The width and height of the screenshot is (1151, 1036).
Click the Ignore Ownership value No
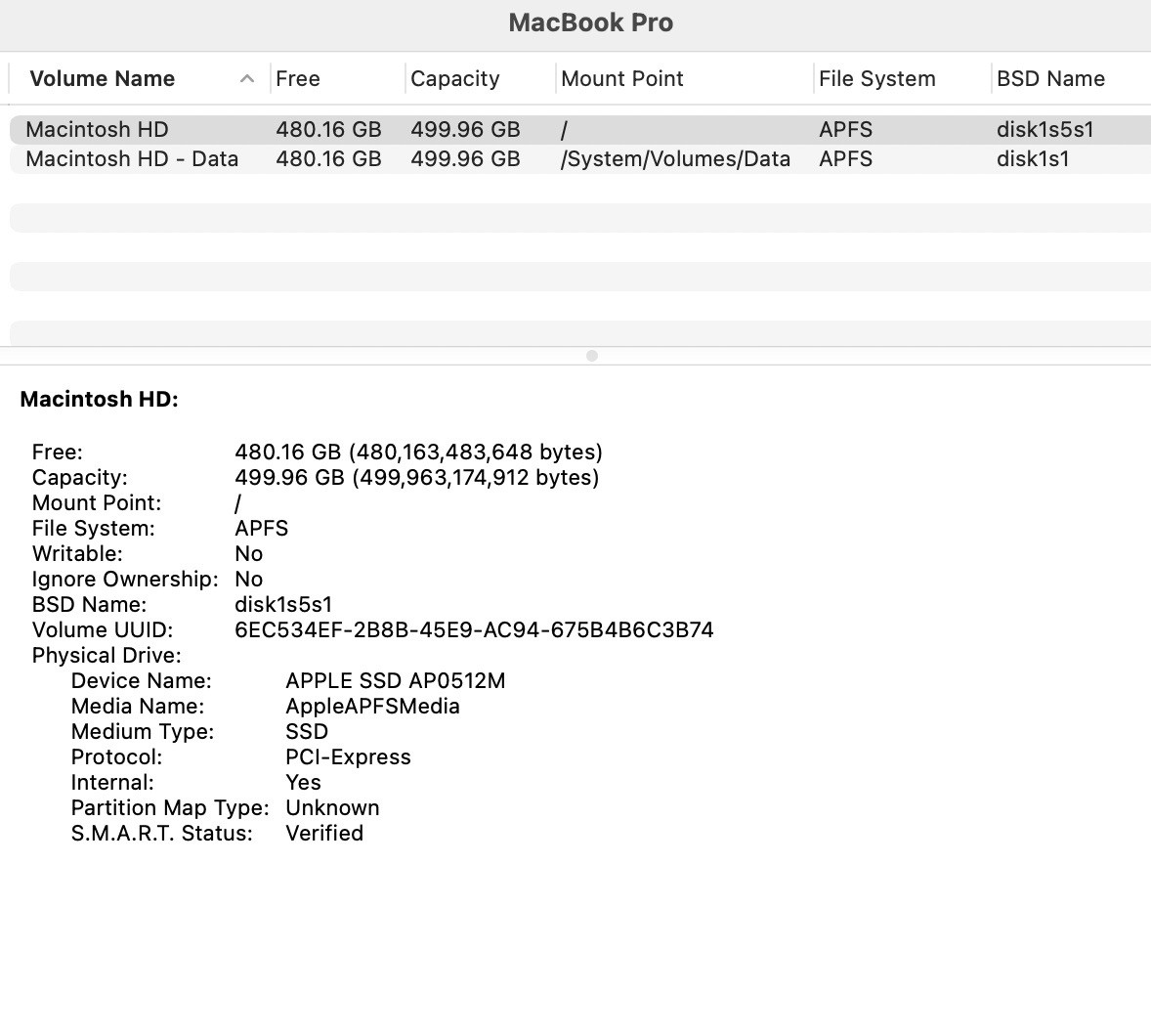pos(249,580)
